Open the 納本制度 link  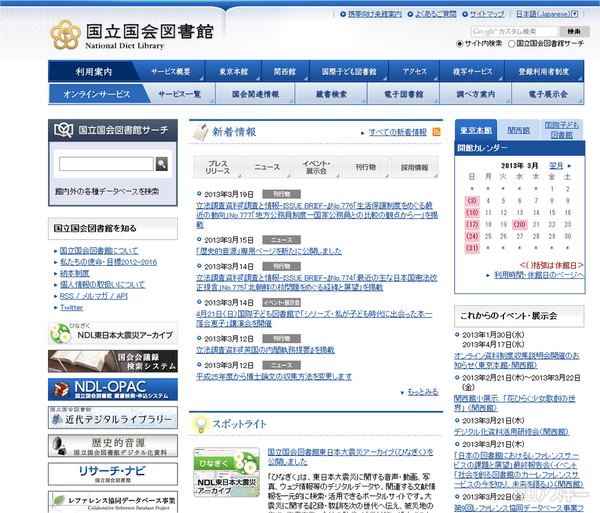[75, 274]
